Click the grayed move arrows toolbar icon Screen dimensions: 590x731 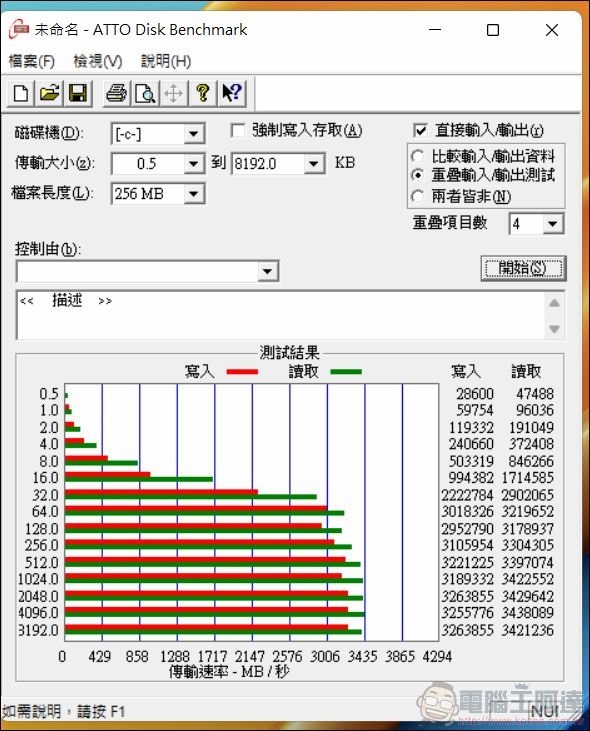pyautogui.click(x=173, y=93)
